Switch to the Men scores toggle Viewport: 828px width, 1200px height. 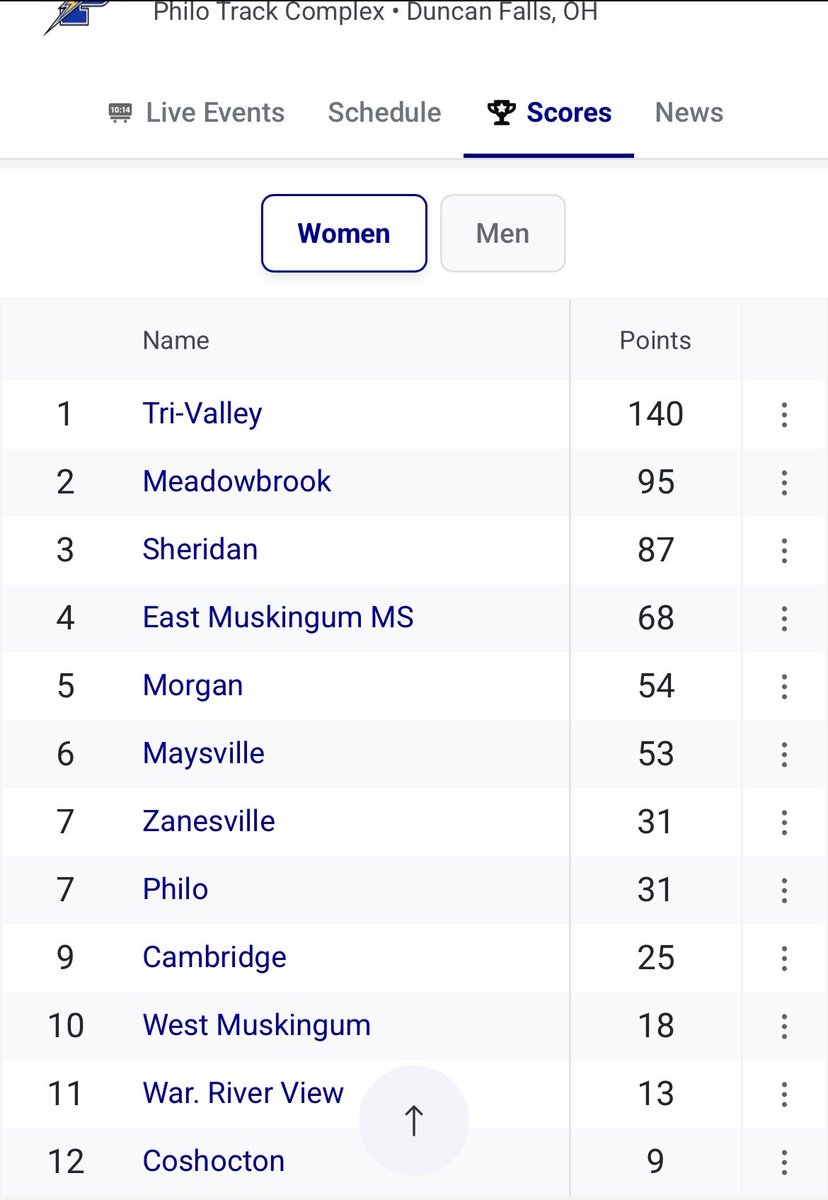pyautogui.click(x=503, y=233)
